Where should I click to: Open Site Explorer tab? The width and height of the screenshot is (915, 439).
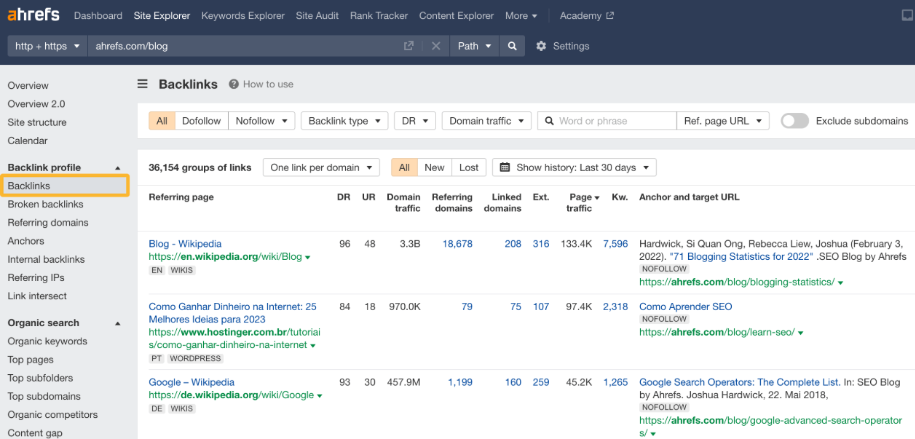(x=162, y=16)
